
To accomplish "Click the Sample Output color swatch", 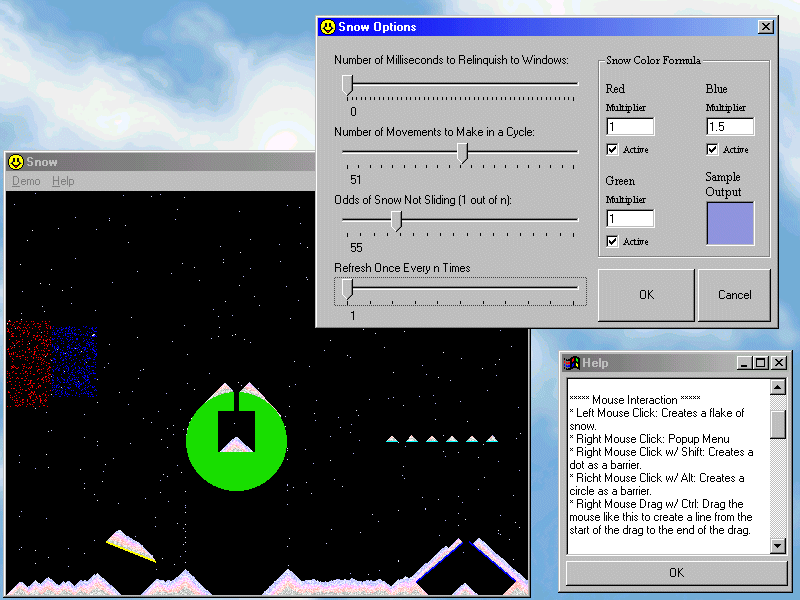I will click(730, 223).
